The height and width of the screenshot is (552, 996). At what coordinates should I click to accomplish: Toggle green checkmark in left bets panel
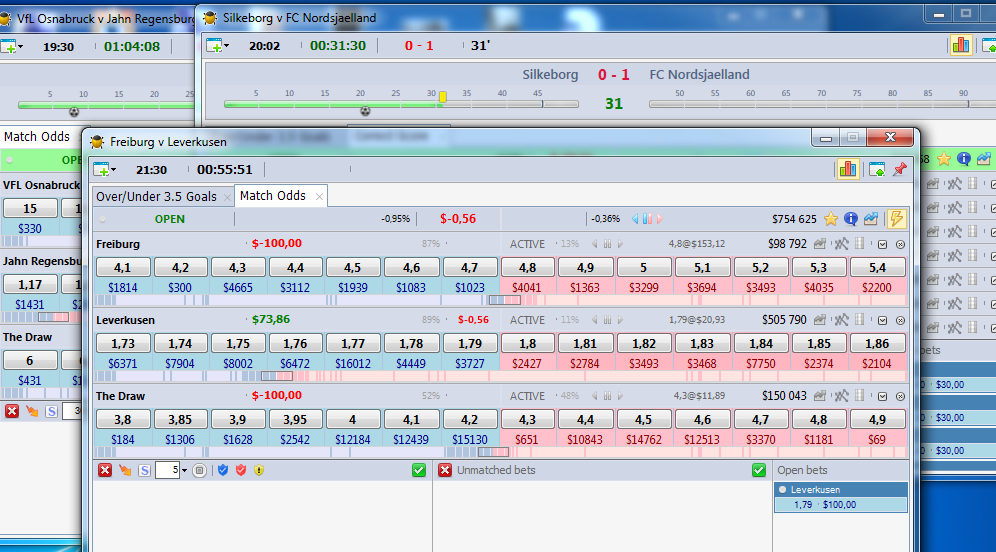pos(419,470)
